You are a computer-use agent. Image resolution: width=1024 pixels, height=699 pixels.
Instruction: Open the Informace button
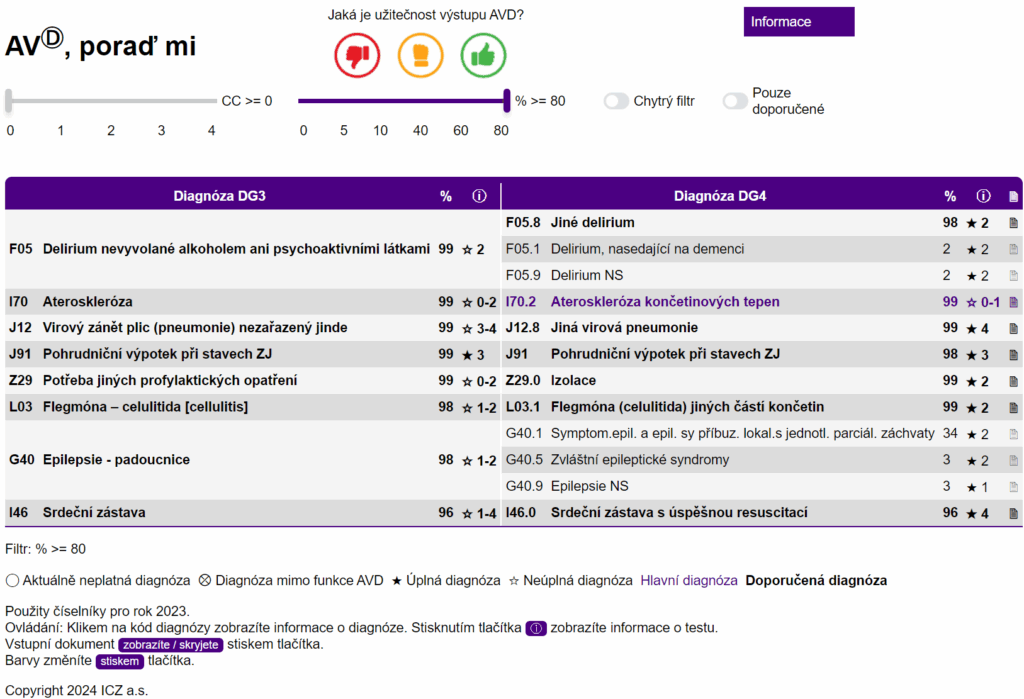(799, 22)
